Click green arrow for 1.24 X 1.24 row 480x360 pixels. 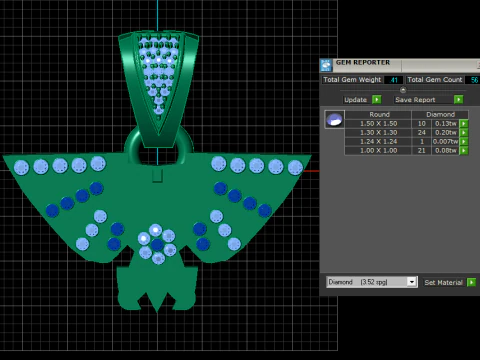coord(464,142)
